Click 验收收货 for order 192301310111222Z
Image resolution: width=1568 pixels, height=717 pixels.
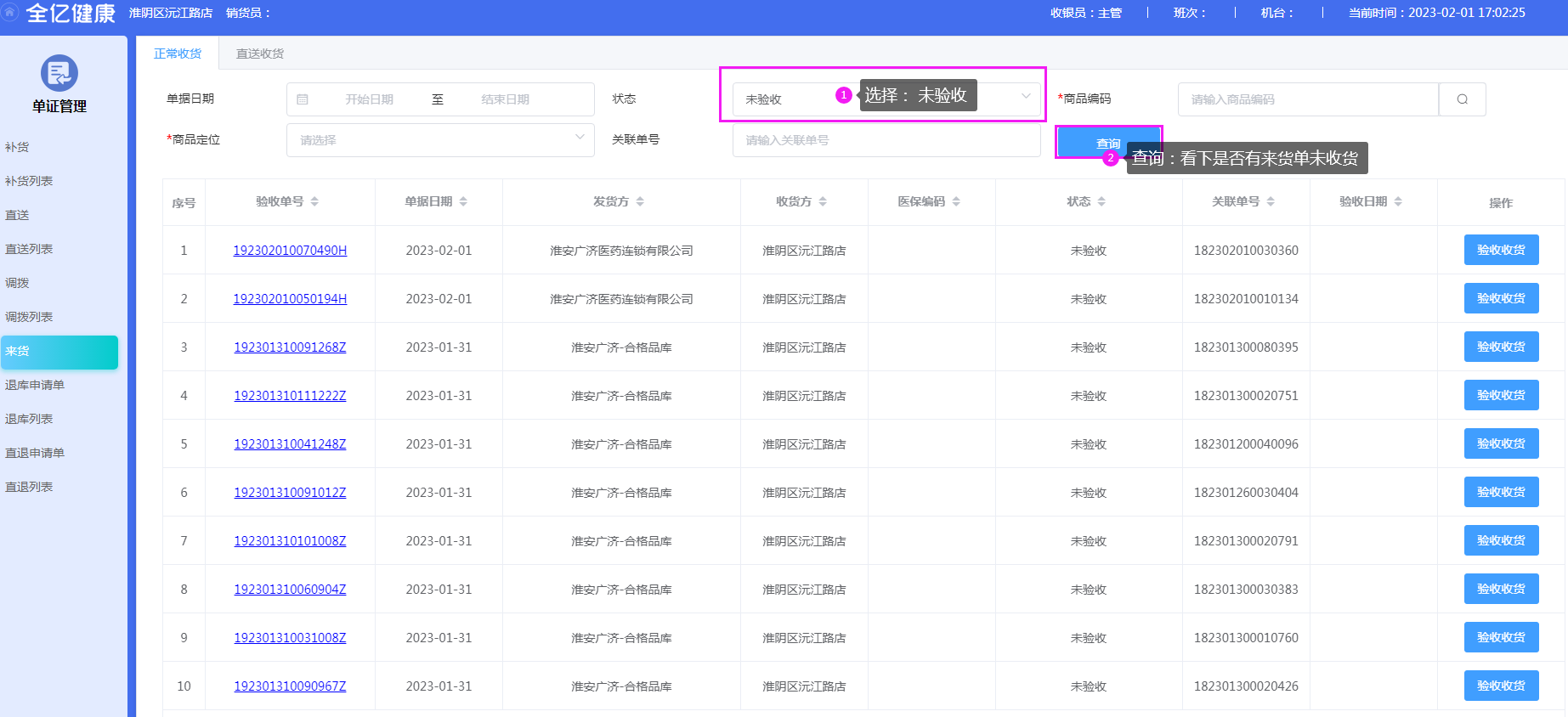coord(1501,395)
